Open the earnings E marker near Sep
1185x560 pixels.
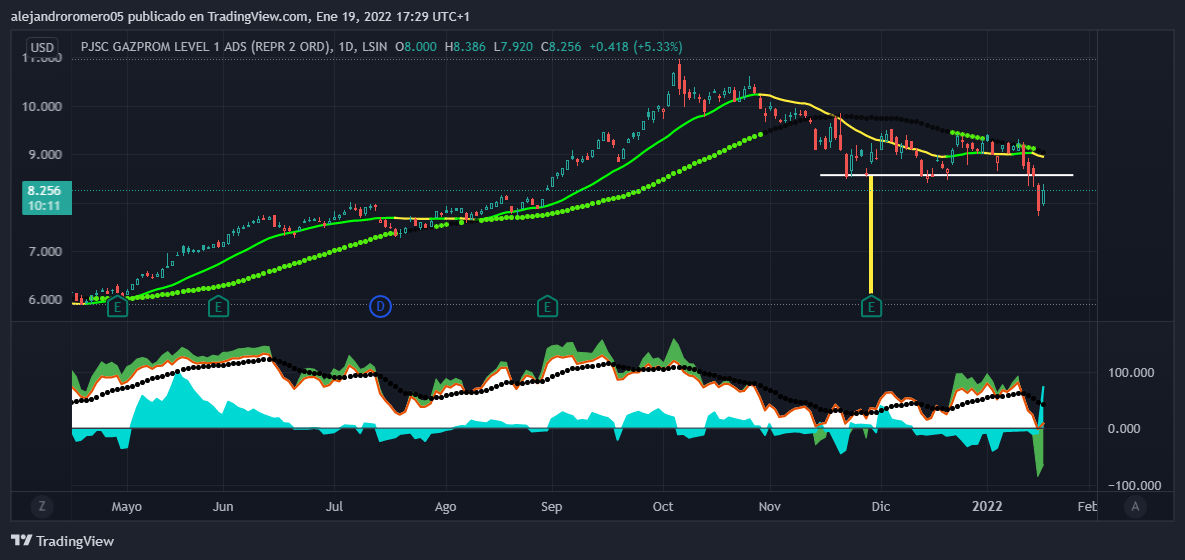[547, 306]
